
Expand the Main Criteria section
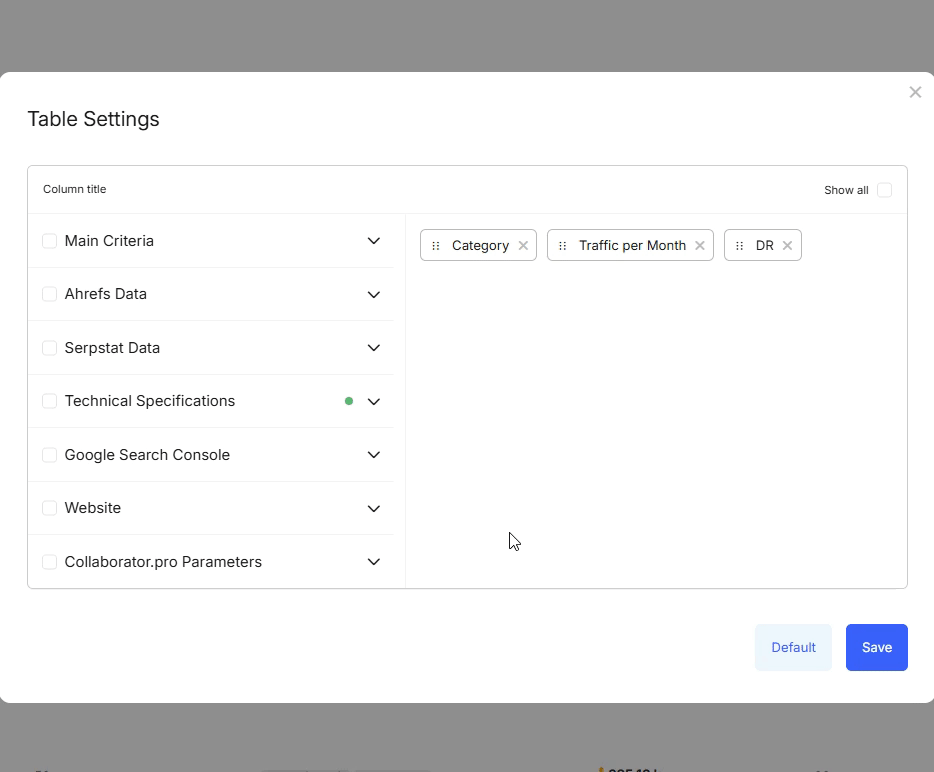click(x=373, y=240)
